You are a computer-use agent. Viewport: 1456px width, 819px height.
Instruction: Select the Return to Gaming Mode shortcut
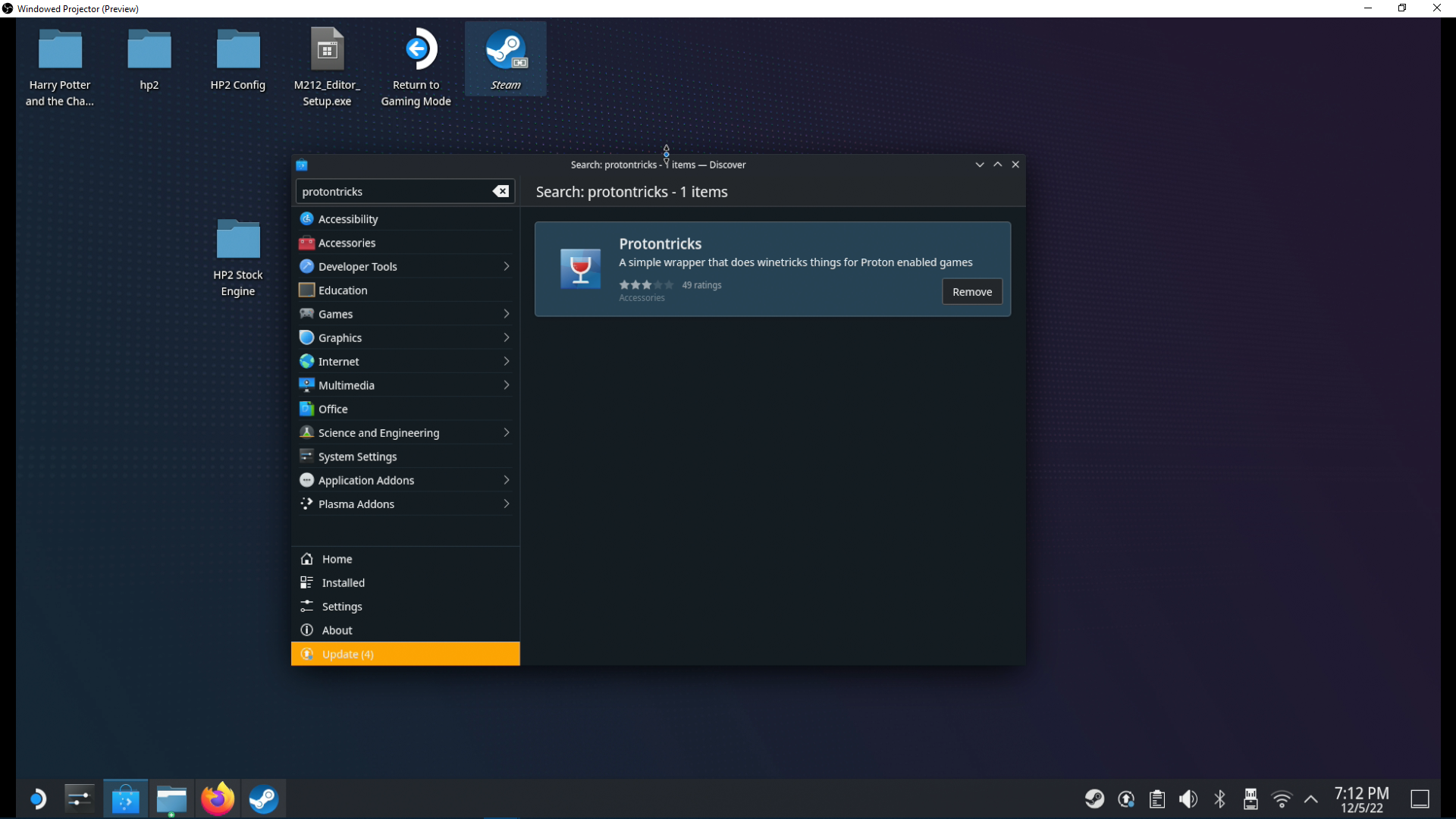pos(416,68)
